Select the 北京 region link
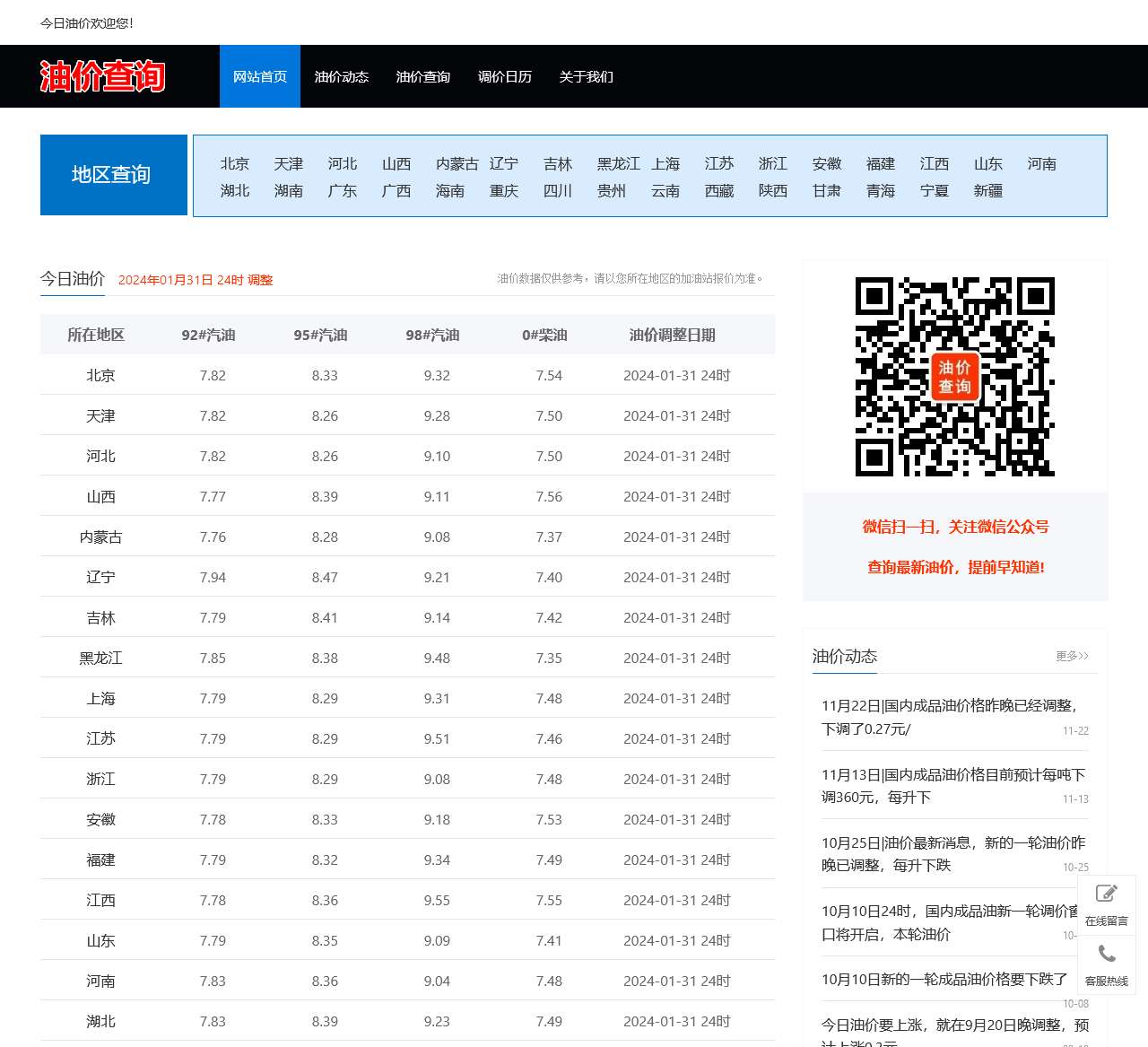The image size is (1148, 1047). tap(234, 163)
